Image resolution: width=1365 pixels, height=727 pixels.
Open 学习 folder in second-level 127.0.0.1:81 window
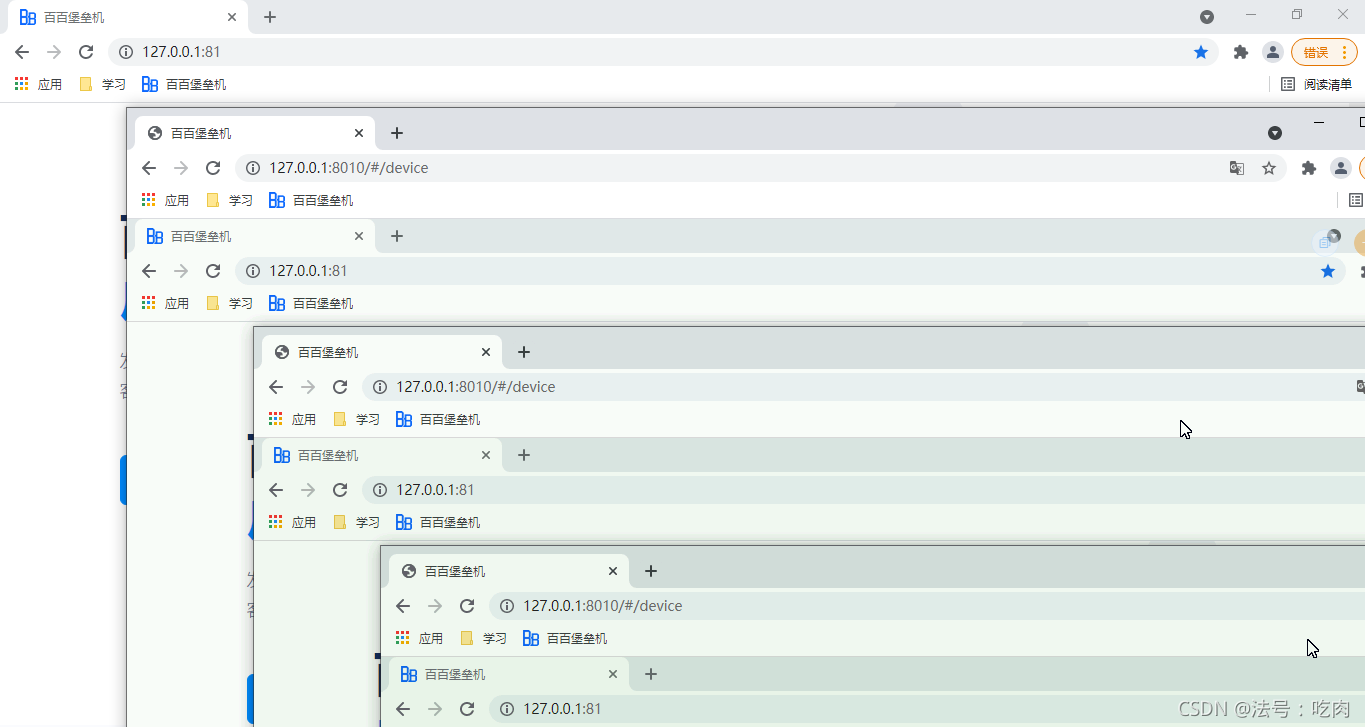click(x=230, y=303)
